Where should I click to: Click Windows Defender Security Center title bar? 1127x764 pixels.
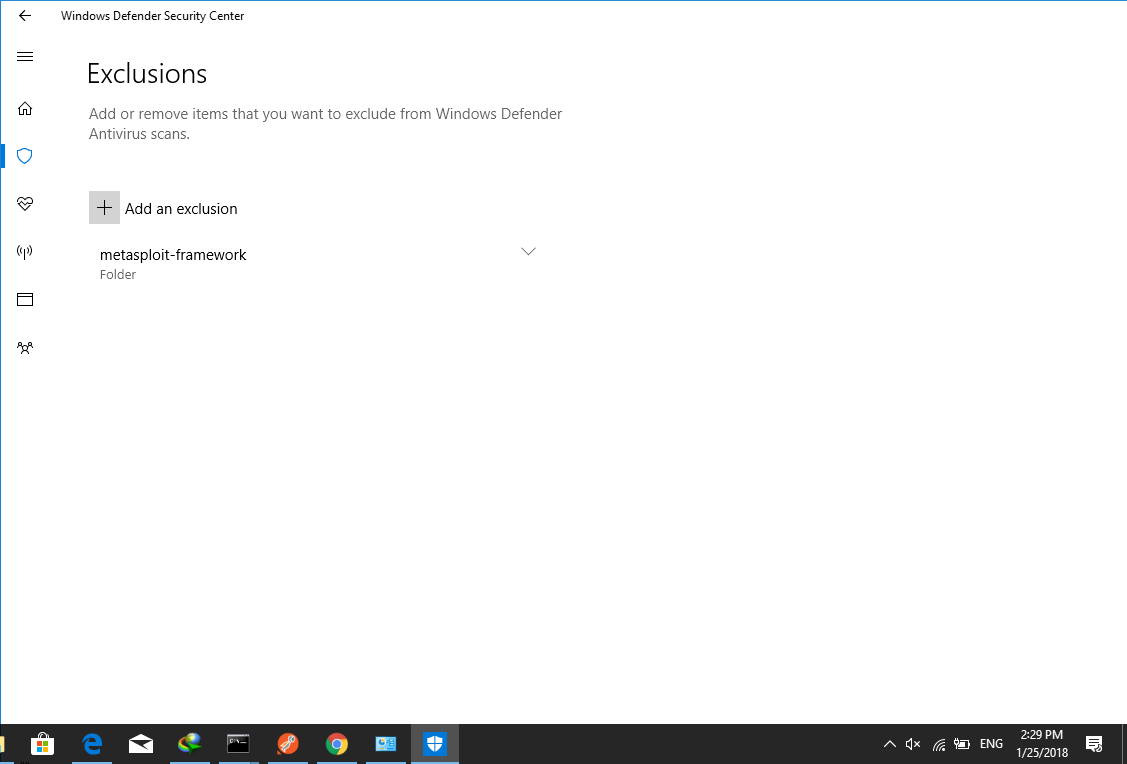pos(152,16)
